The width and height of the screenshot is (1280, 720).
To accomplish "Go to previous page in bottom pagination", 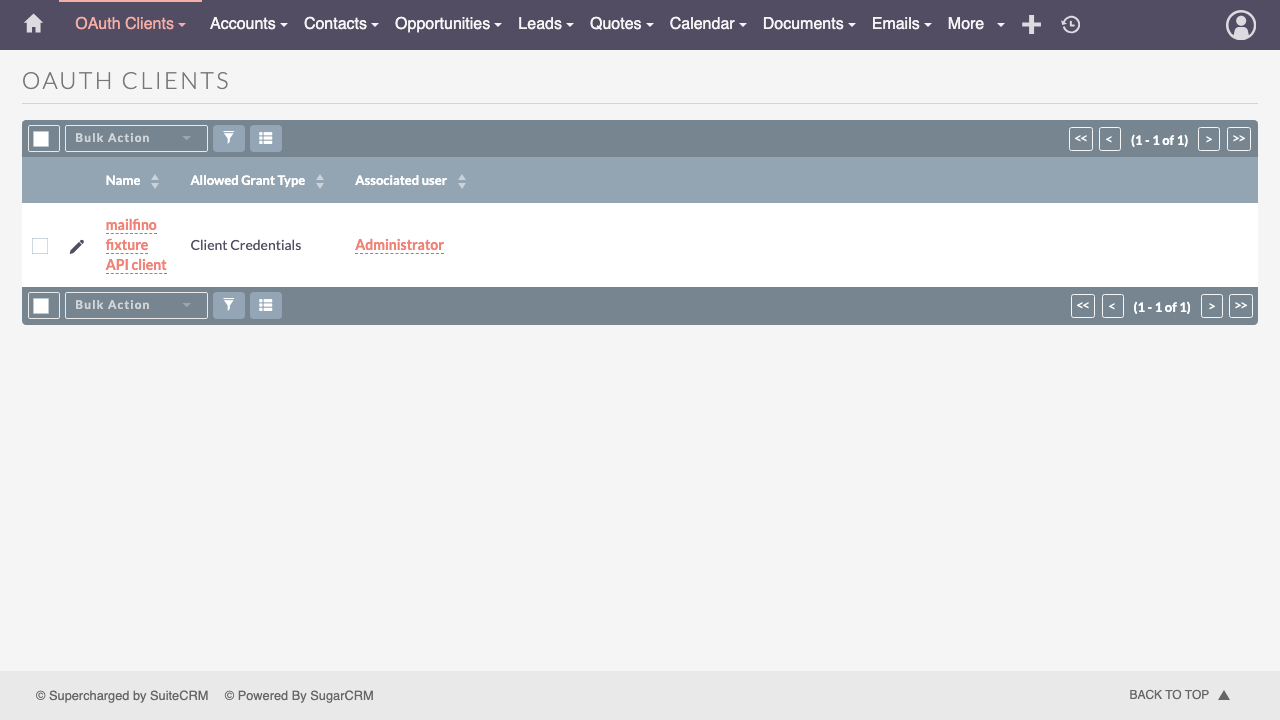I will 1113,306.
